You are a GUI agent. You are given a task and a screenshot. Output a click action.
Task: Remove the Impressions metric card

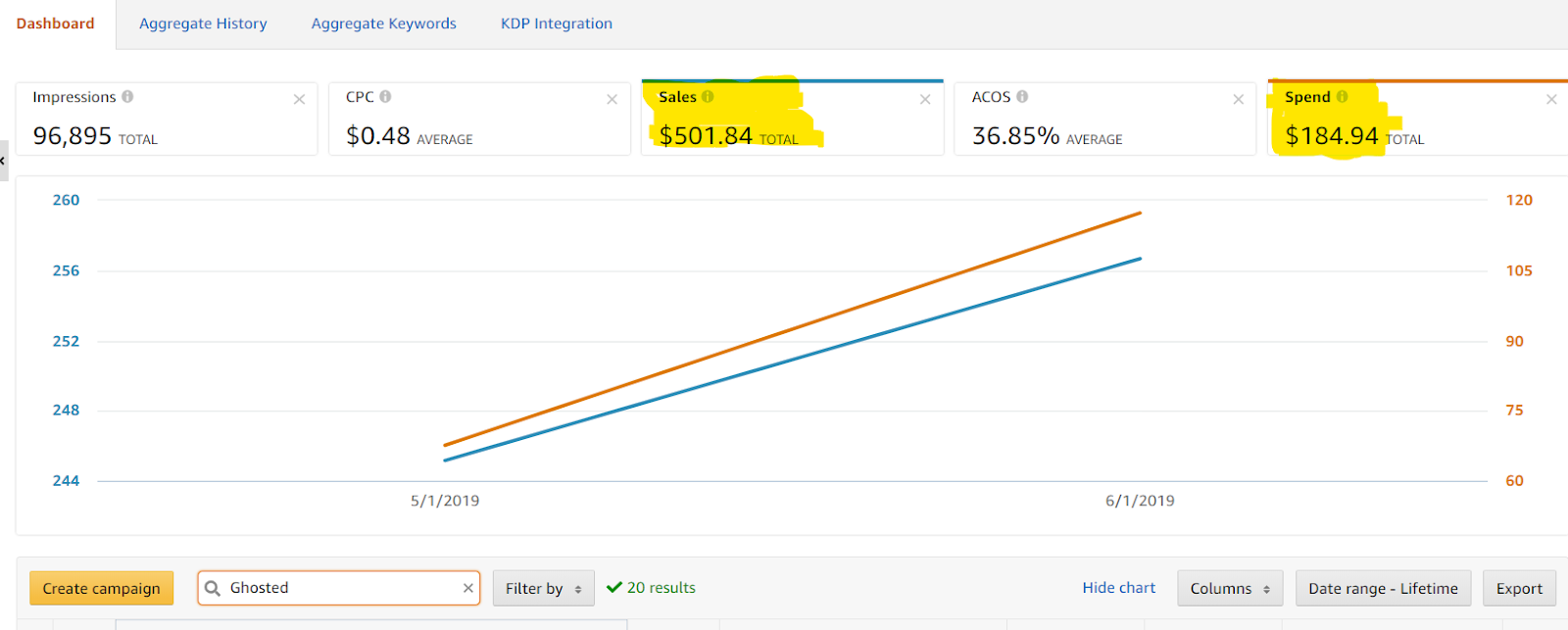[x=299, y=99]
